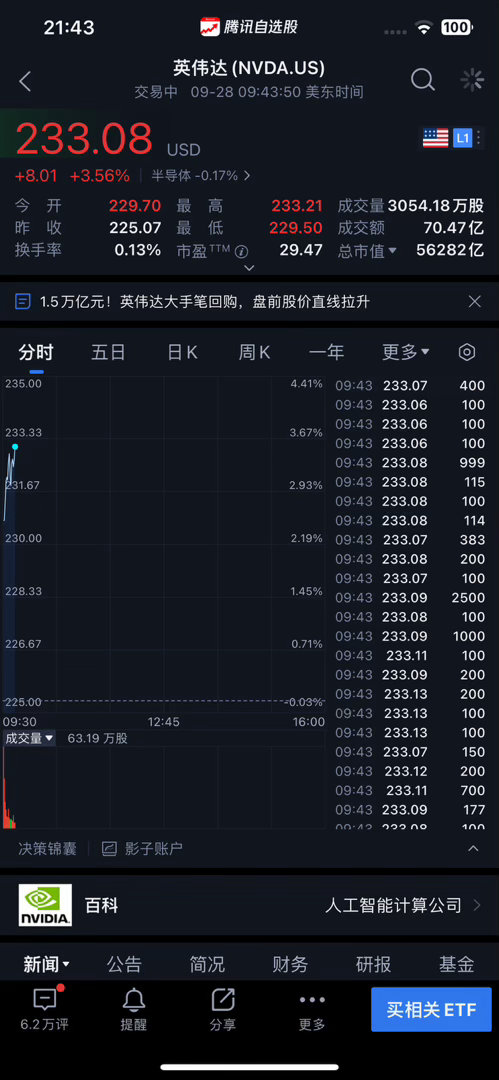The width and height of the screenshot is (499, 1080).
Task: Open the 总市值 dropdown arrow
Action: pos(393,251)
